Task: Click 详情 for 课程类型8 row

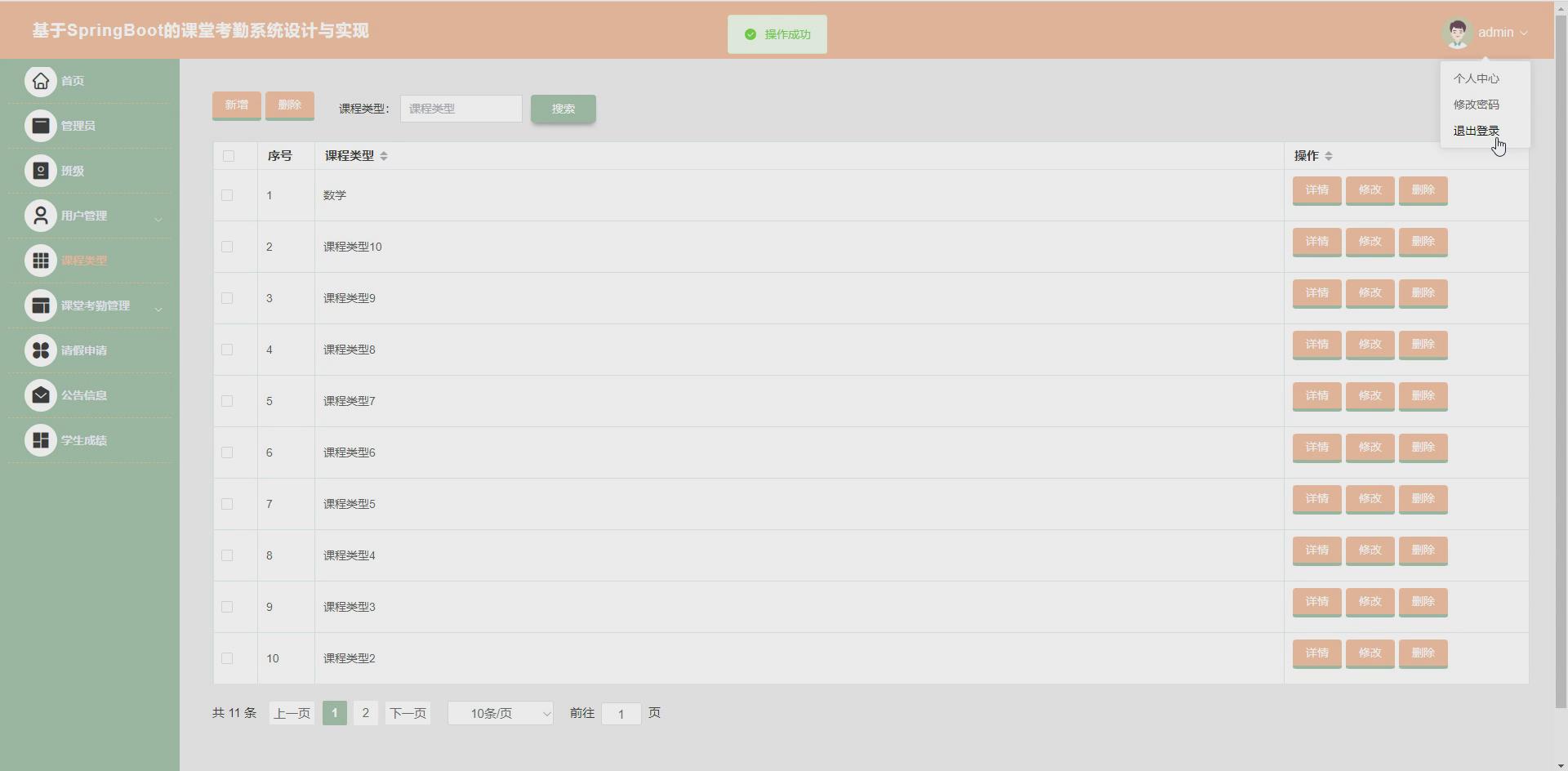Action: click(1316, 345)
